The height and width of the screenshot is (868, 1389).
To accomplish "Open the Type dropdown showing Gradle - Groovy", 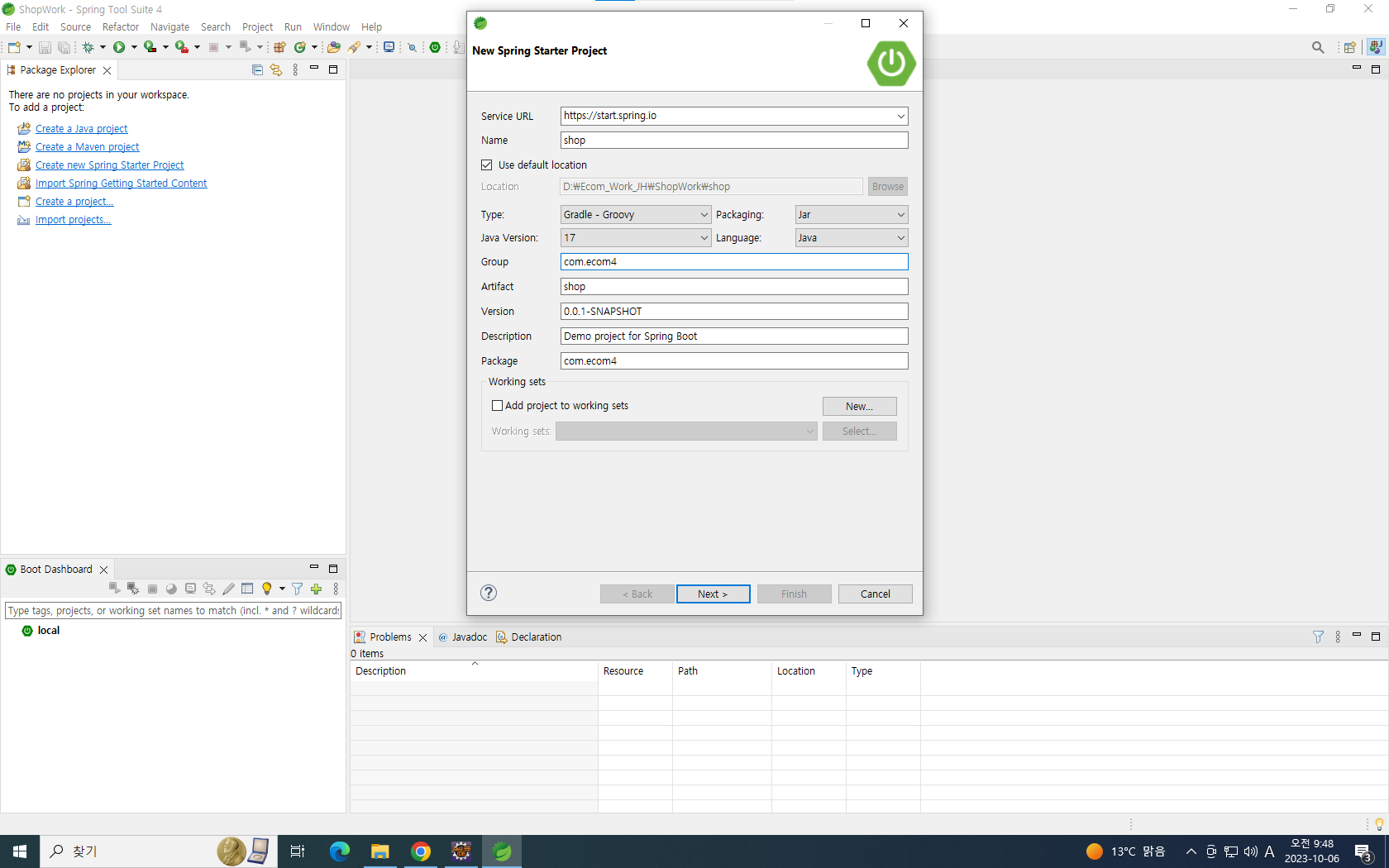I will pyautogui.click(x=635, y=215).
